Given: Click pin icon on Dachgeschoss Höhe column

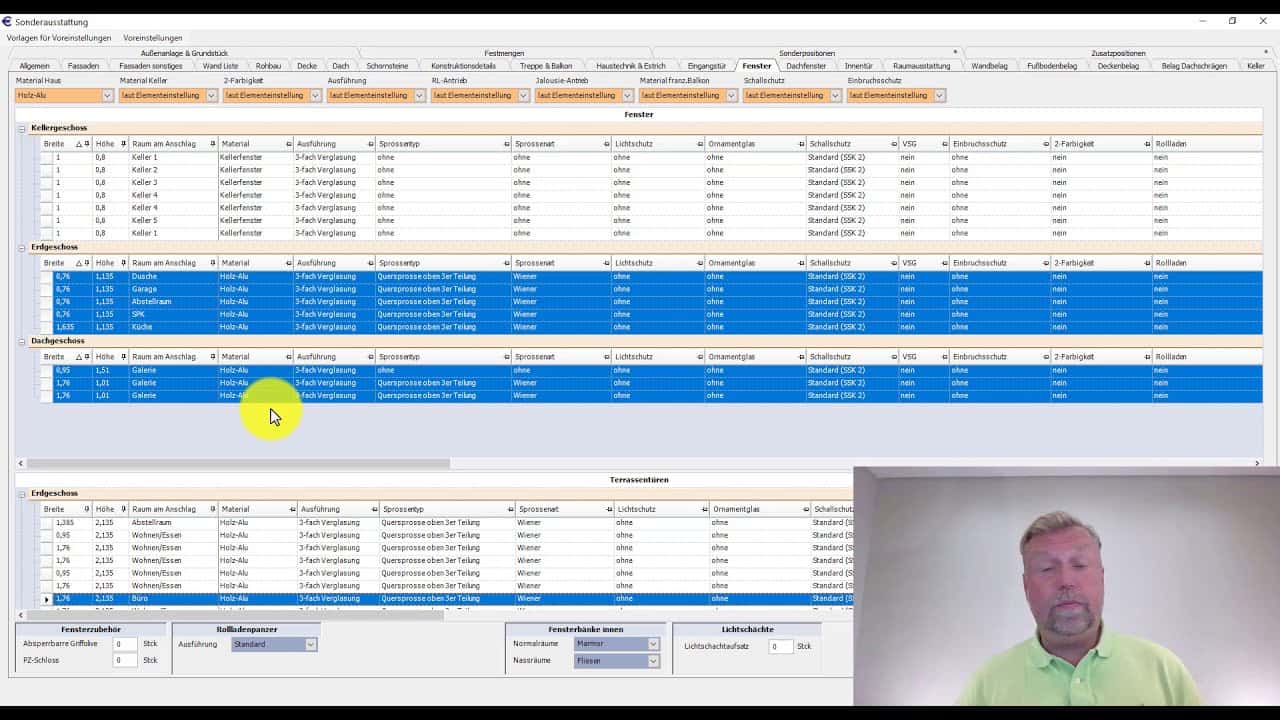Looking at the screenshot, I should tap(123, 357).
